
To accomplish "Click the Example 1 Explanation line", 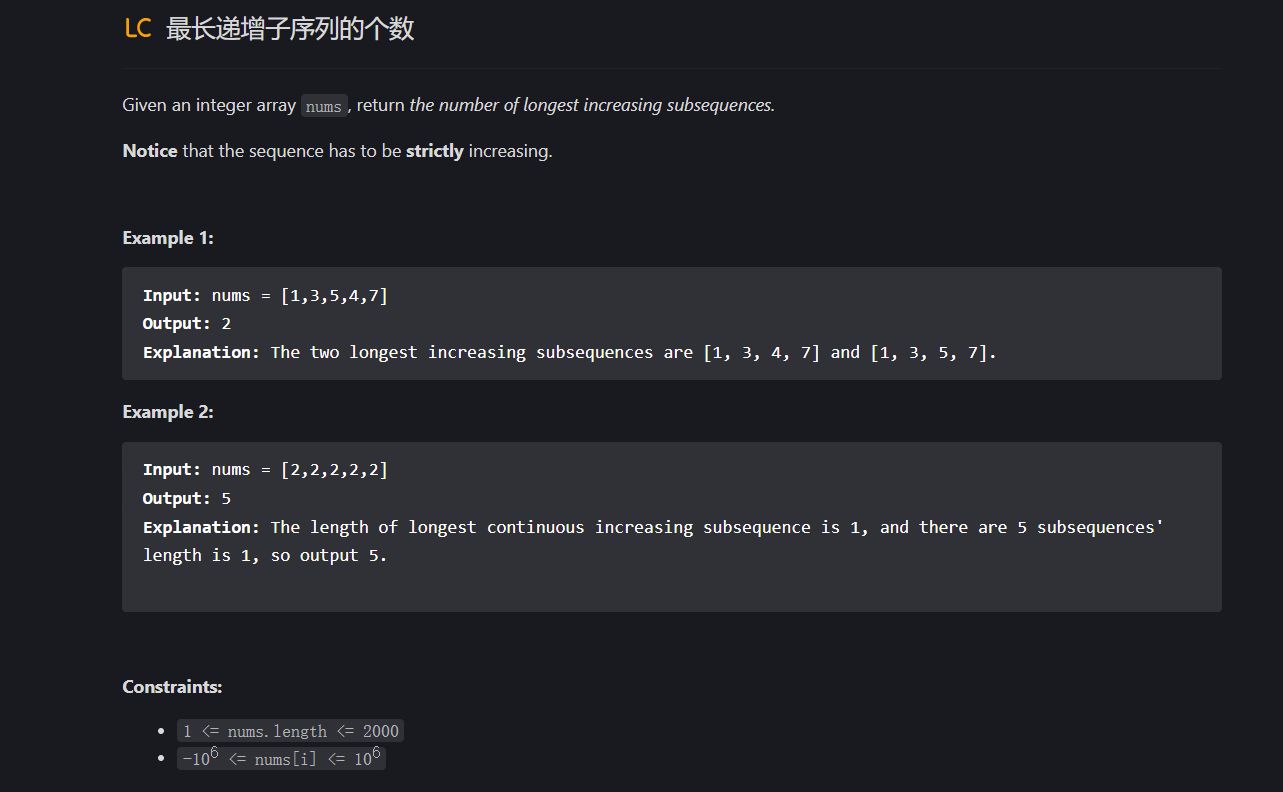I will 570,352.
